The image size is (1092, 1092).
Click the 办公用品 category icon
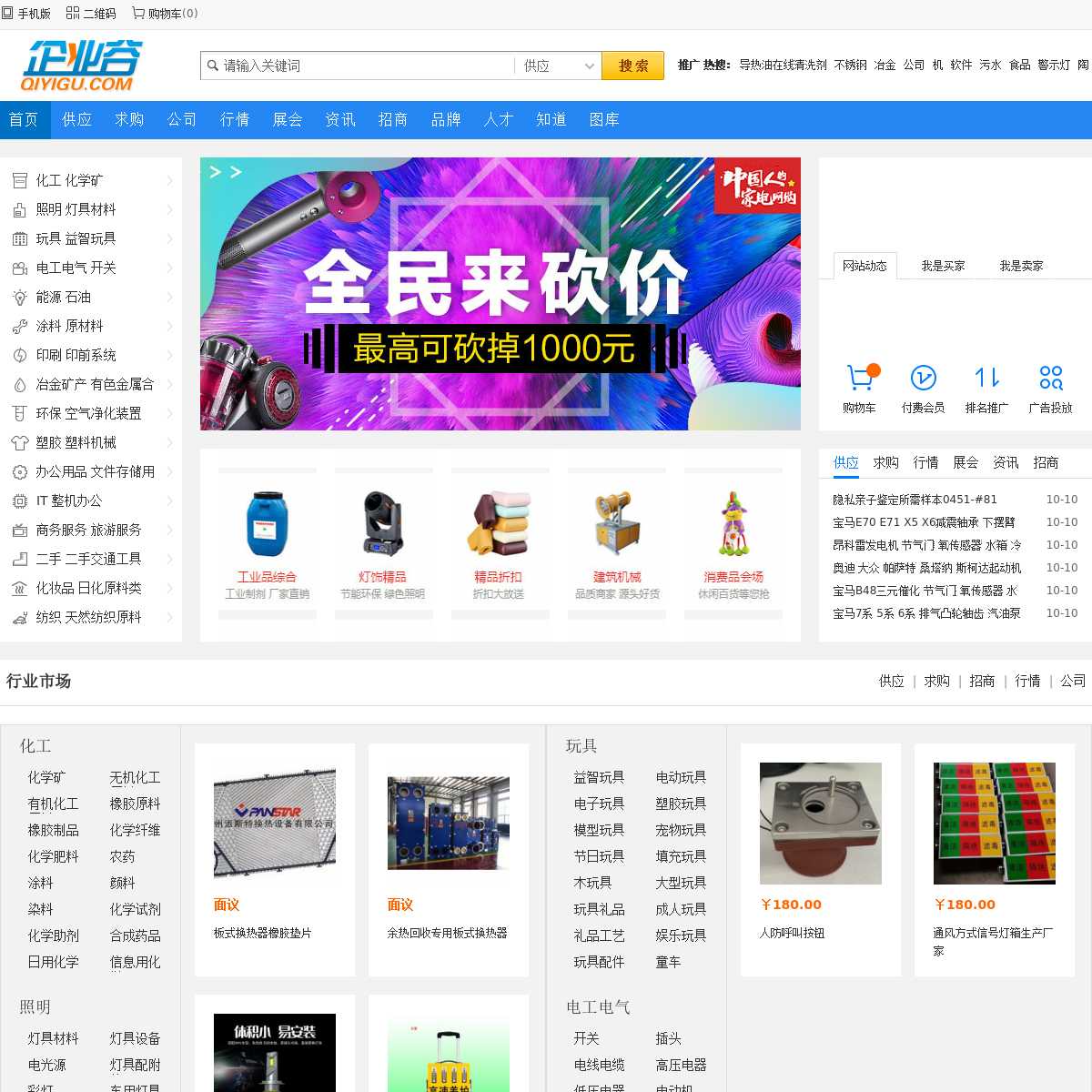[x=20, y=471]
